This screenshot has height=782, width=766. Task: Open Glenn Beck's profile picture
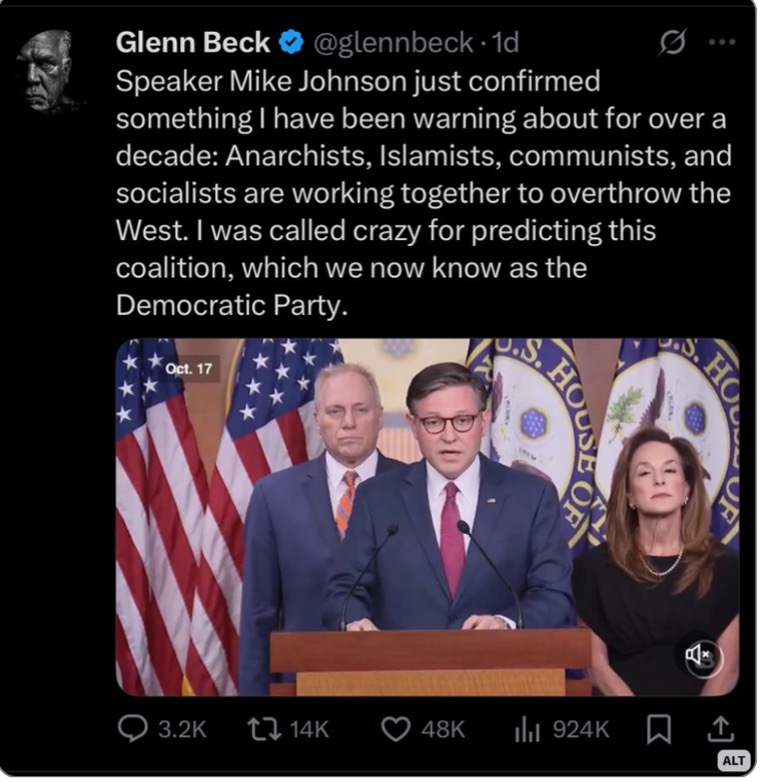click(45, 70)
